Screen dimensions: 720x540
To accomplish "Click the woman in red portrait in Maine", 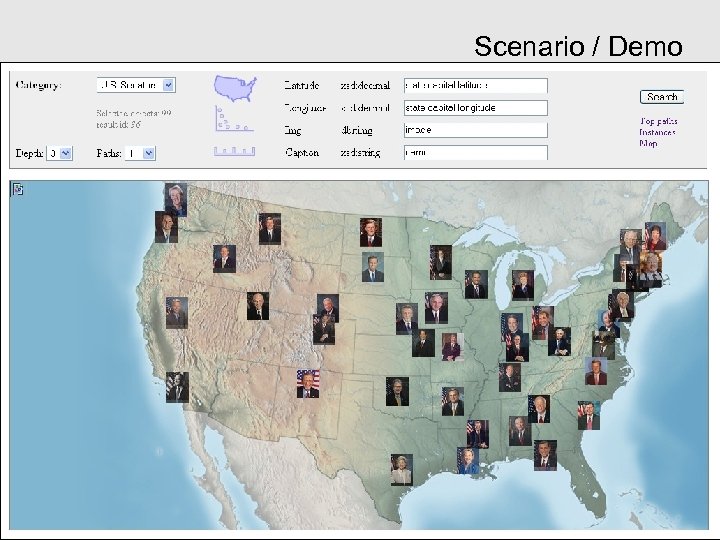I will 655,236.
